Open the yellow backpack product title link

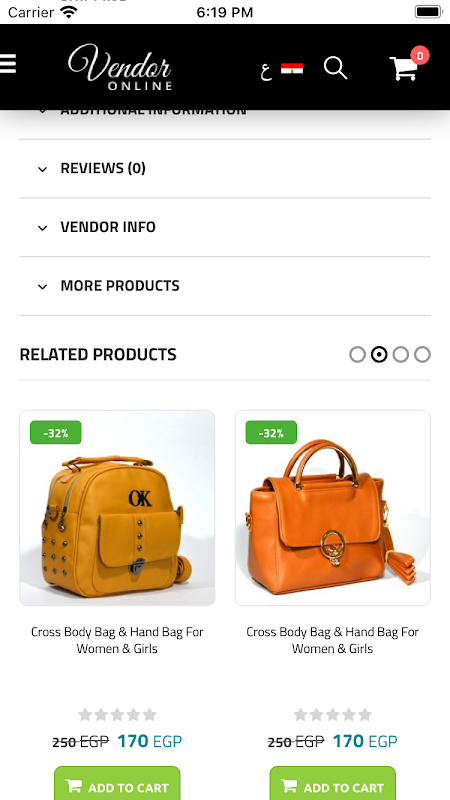pos(117,640)
